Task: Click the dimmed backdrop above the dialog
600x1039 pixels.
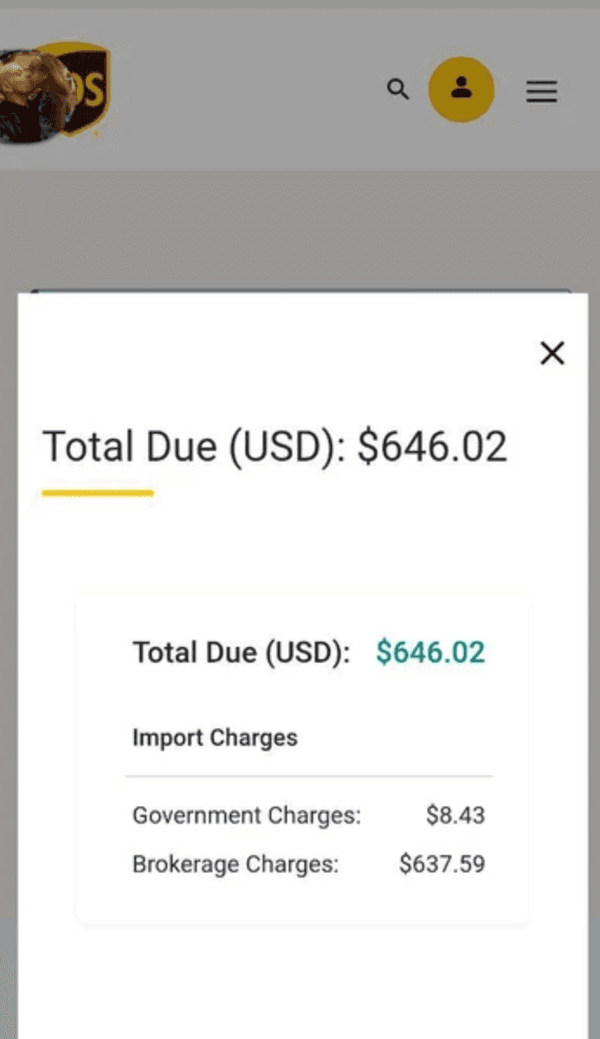Action: click(x=300, y=230)
